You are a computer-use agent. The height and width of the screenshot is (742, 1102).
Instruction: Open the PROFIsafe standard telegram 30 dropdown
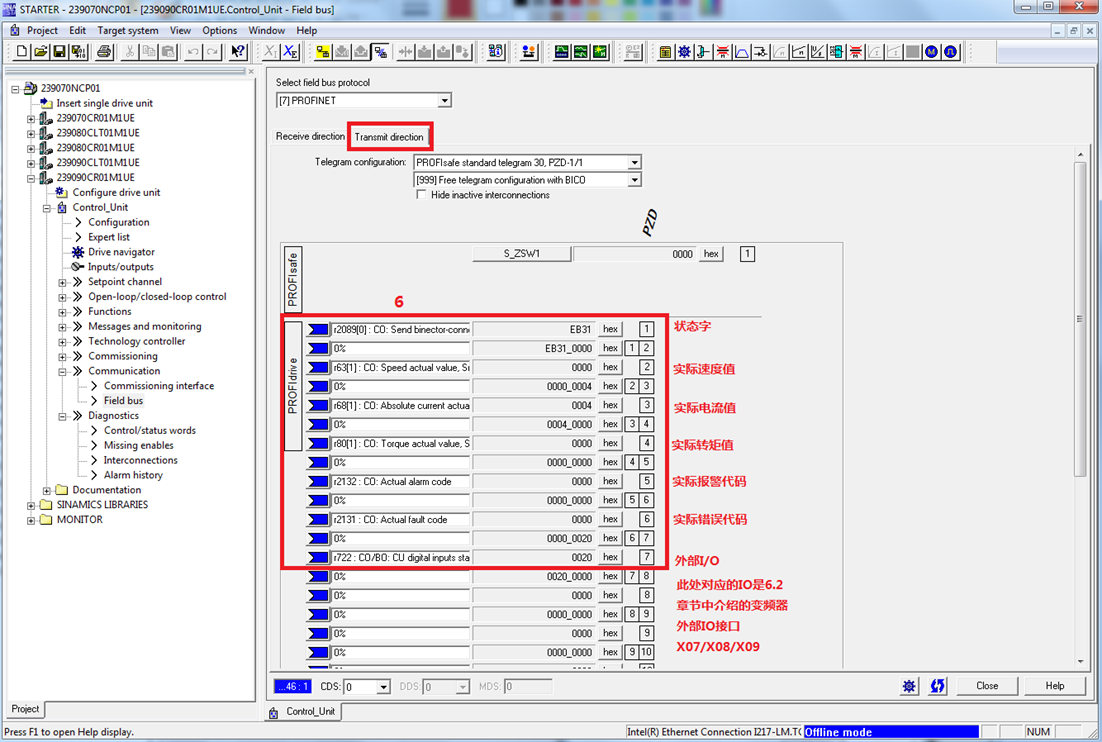pos(633,162)
